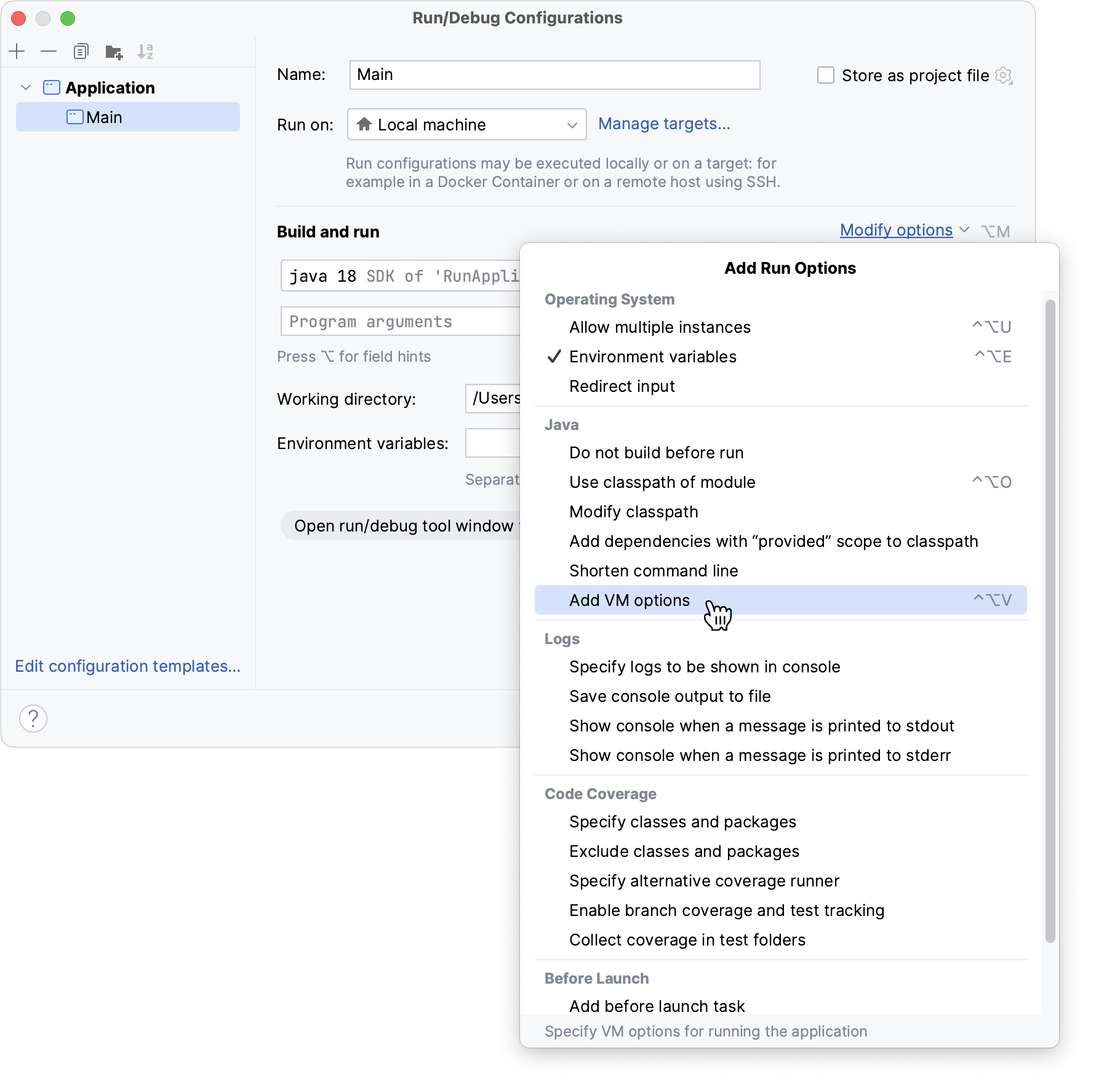Close the dialog with the red button
The image size is (1120, 1087).
click(x=18, y=18)
